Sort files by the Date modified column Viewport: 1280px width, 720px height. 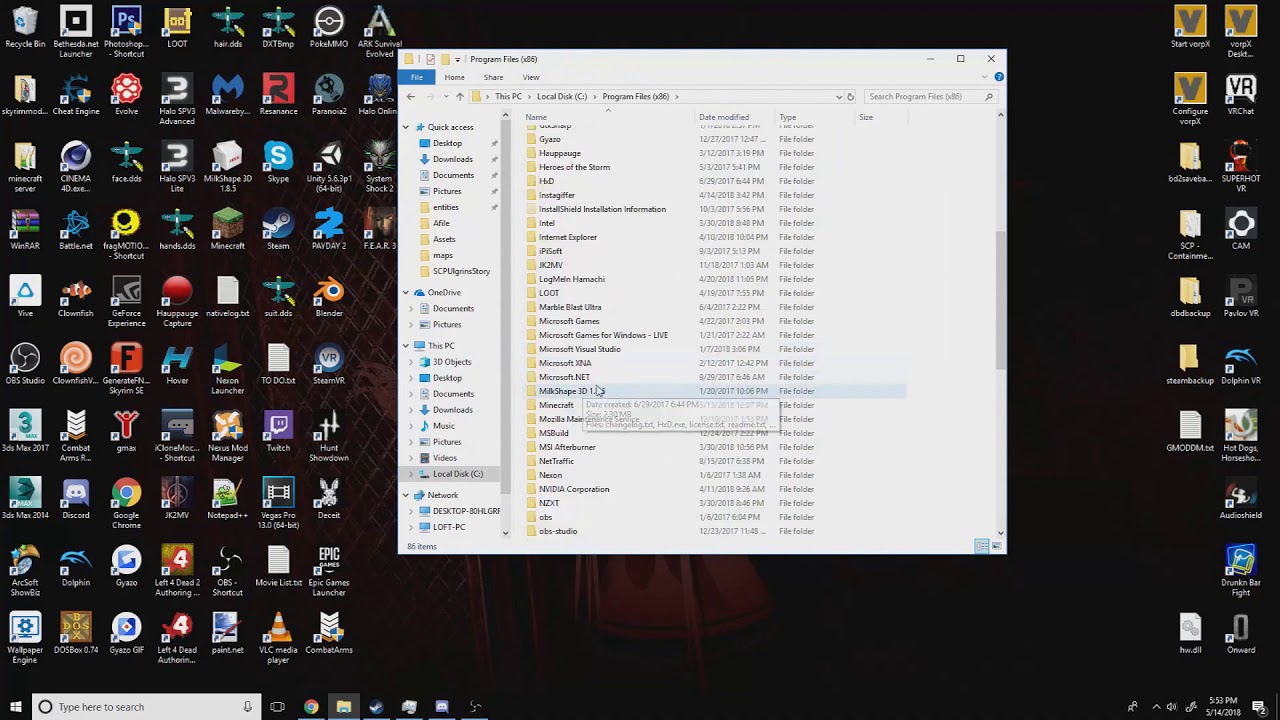(723, 117)
